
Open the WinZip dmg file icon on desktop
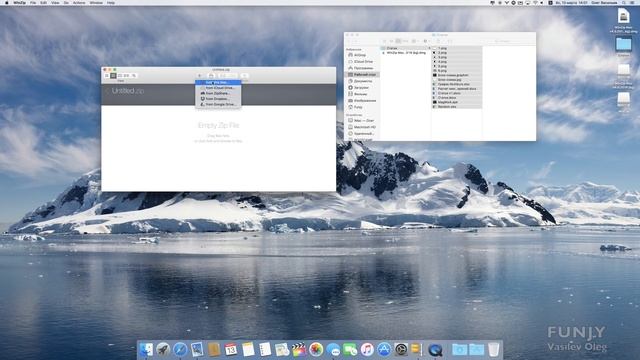[x=623, y=17]
